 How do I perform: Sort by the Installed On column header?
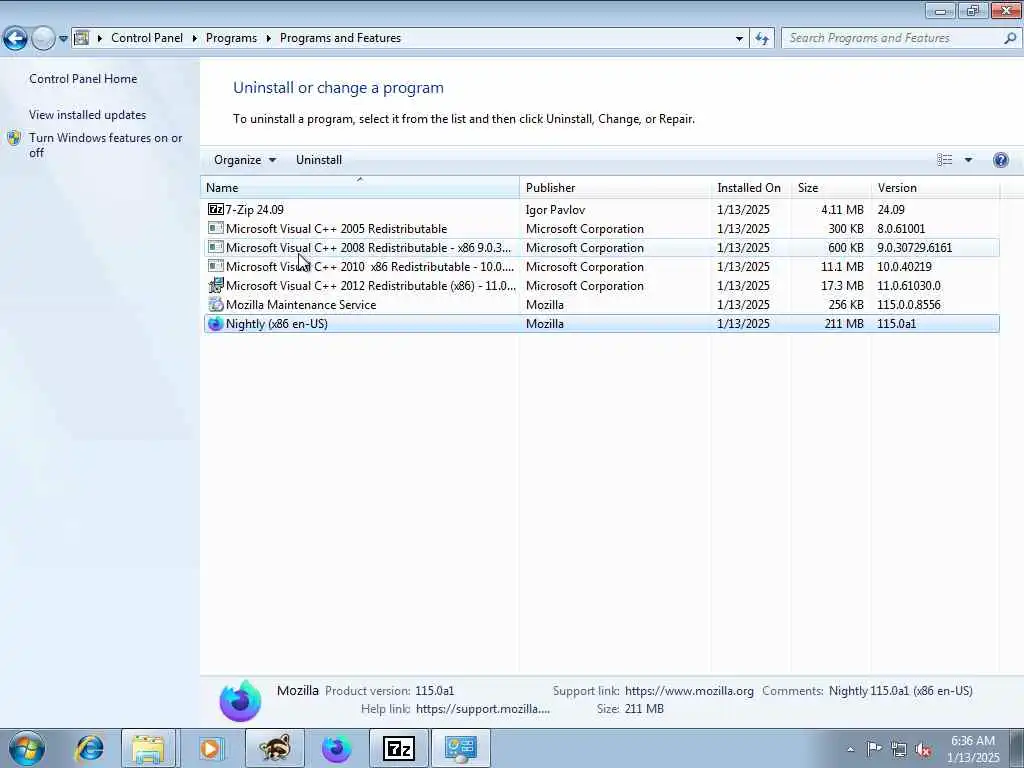click(x=750, y=187)
